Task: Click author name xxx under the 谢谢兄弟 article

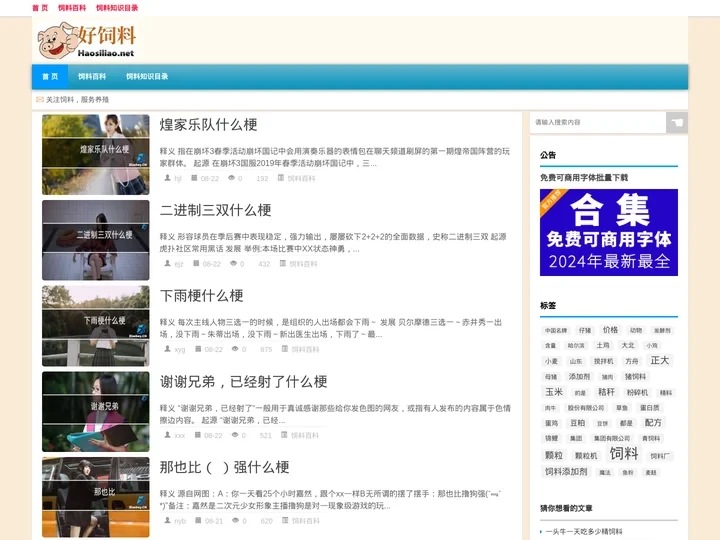Action: click(x=180, y=435)
